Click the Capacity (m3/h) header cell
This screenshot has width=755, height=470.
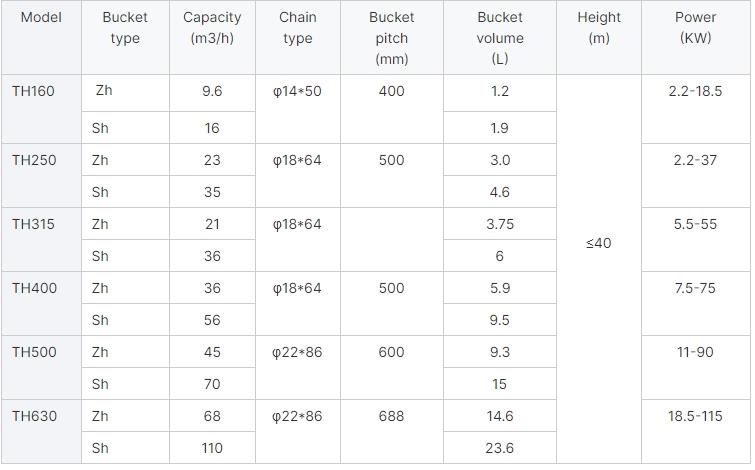point(212,28)
